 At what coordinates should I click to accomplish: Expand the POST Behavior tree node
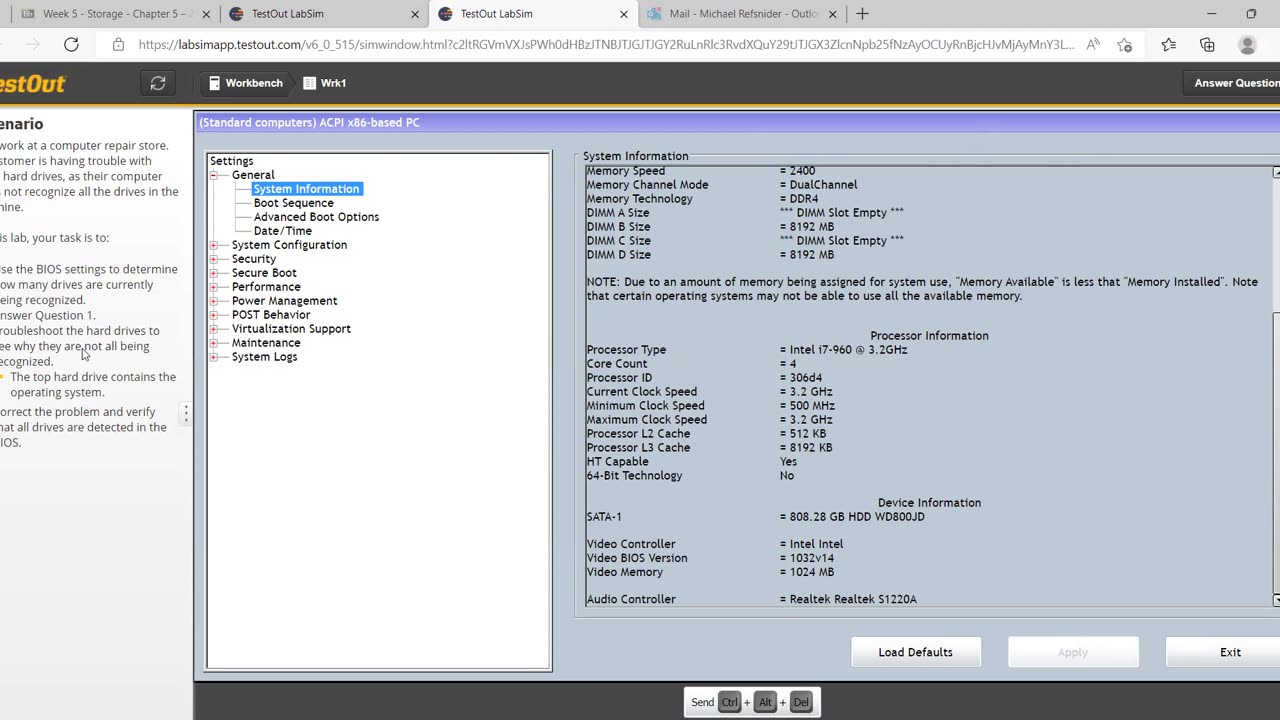pos(213,315)
